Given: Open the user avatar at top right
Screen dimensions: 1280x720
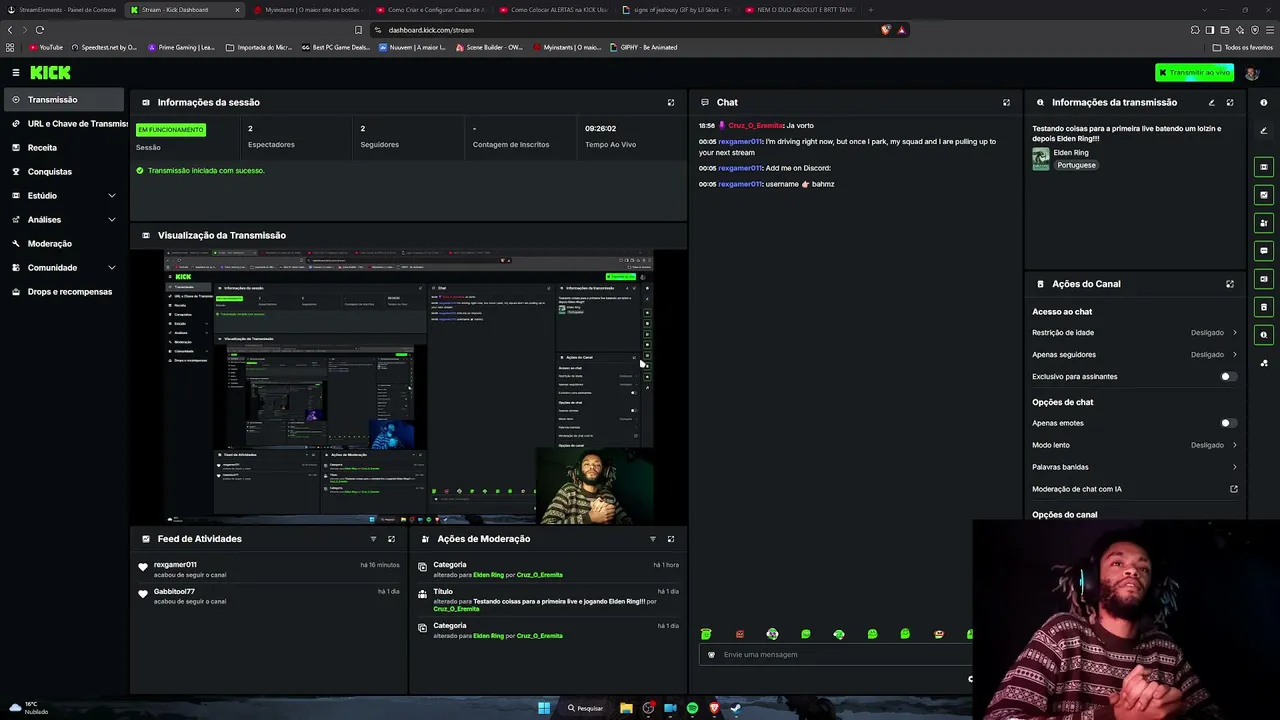Looking at the screenshot, I should (x=1252, y=73).
